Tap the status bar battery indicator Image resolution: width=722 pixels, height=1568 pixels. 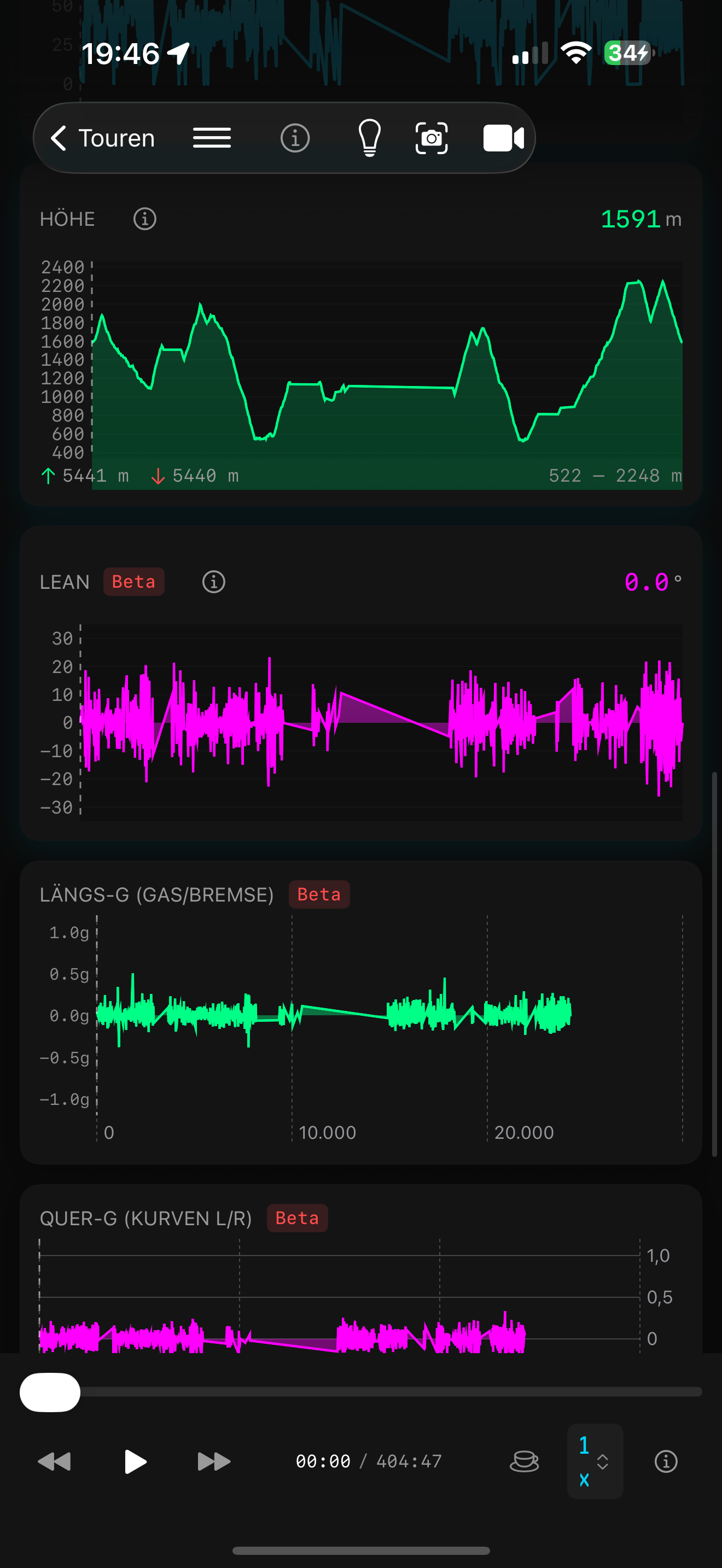[x=630, y=54]
